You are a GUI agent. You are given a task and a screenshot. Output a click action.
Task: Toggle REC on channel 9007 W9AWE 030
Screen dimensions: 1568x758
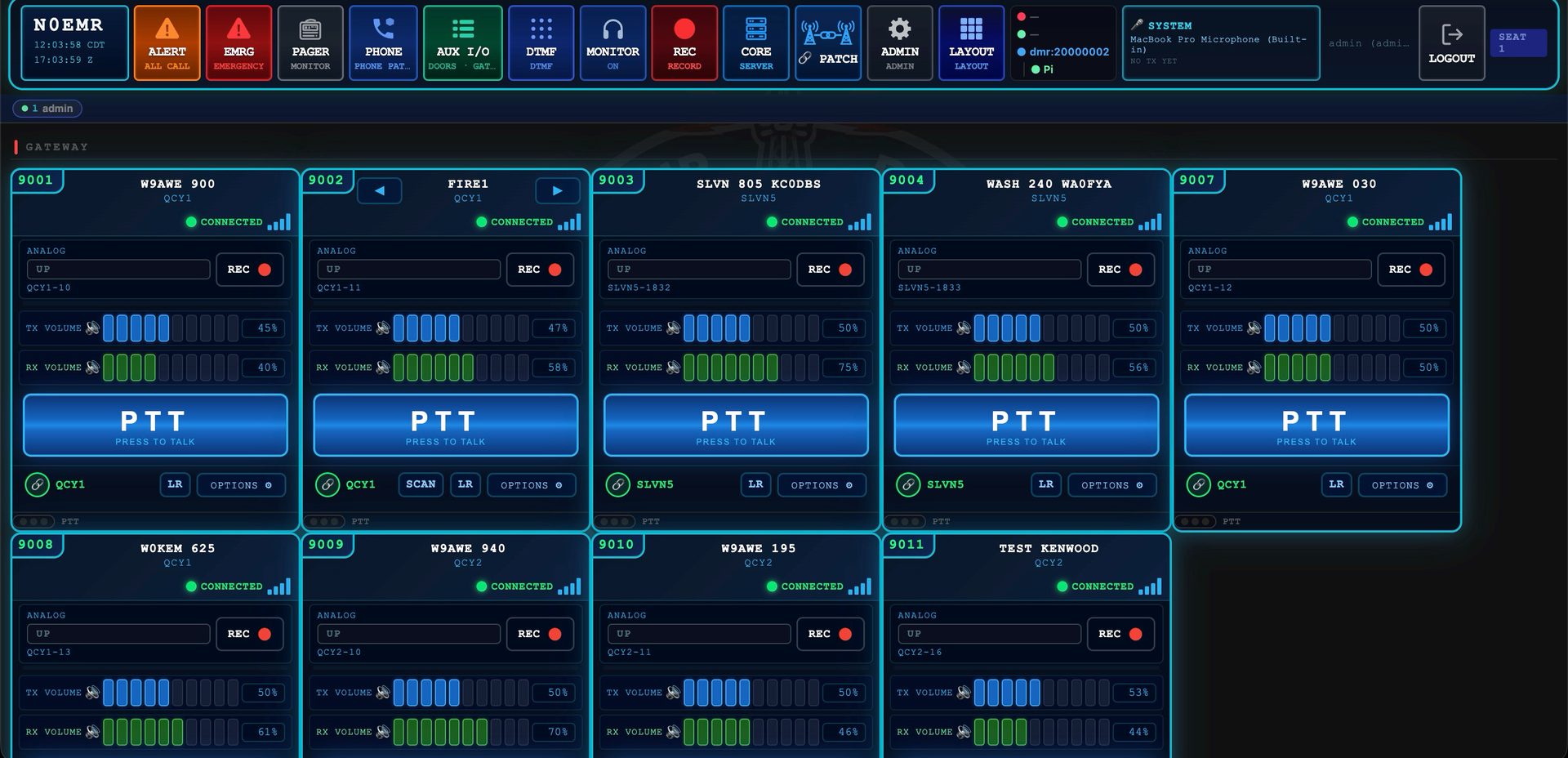(x=1410, y=270)
